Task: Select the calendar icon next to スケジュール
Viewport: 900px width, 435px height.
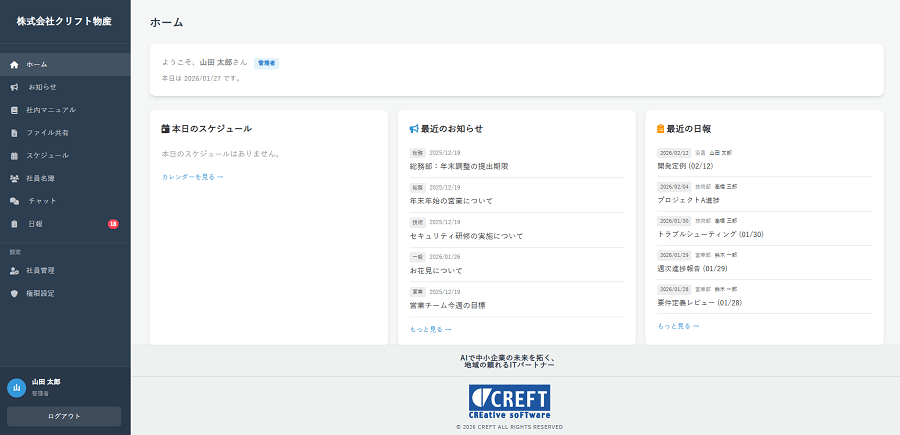Action: click(x=14, y=156)
